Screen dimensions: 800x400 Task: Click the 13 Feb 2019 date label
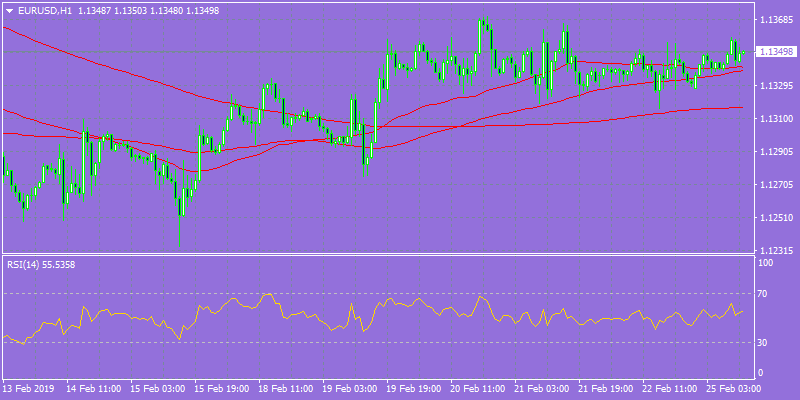29,389
